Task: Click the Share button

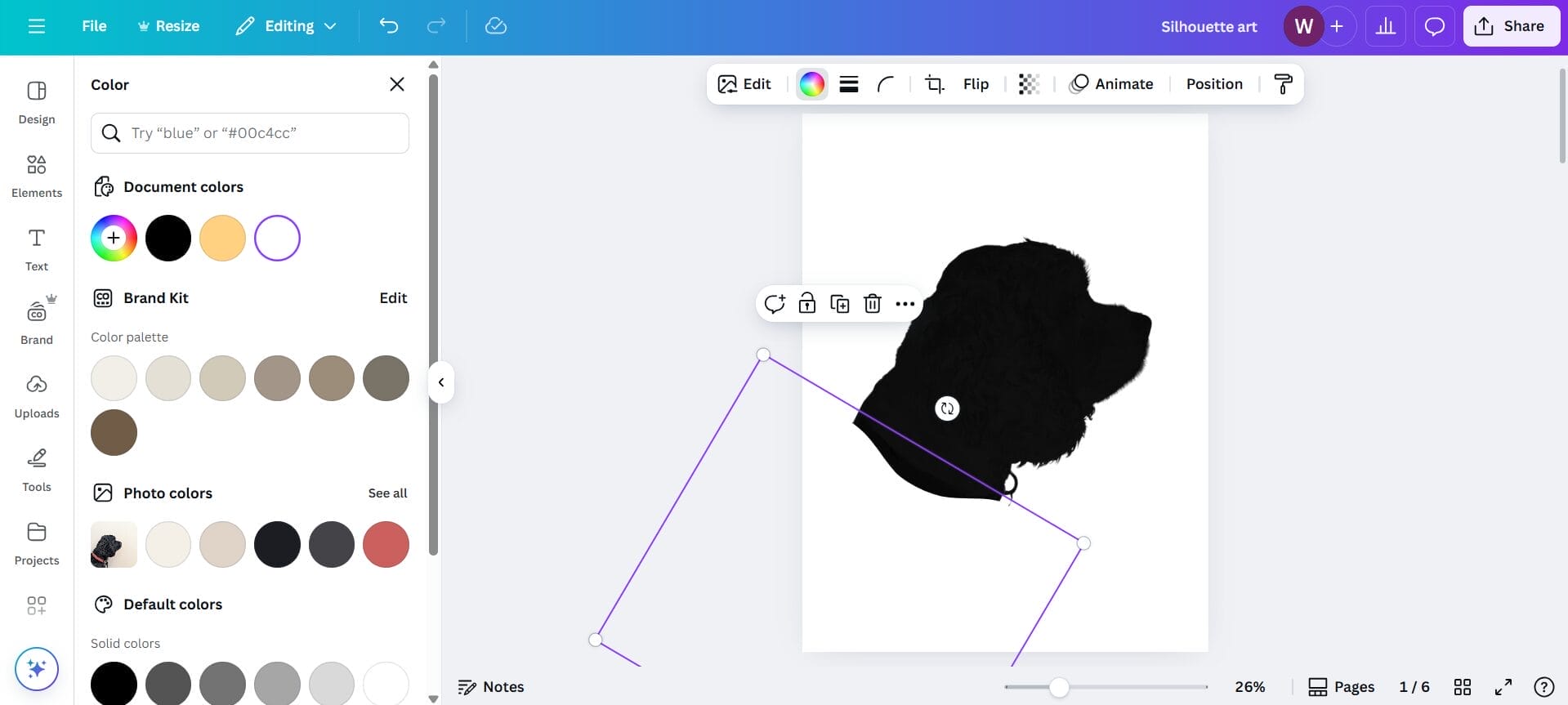Action: point(1511,26)
